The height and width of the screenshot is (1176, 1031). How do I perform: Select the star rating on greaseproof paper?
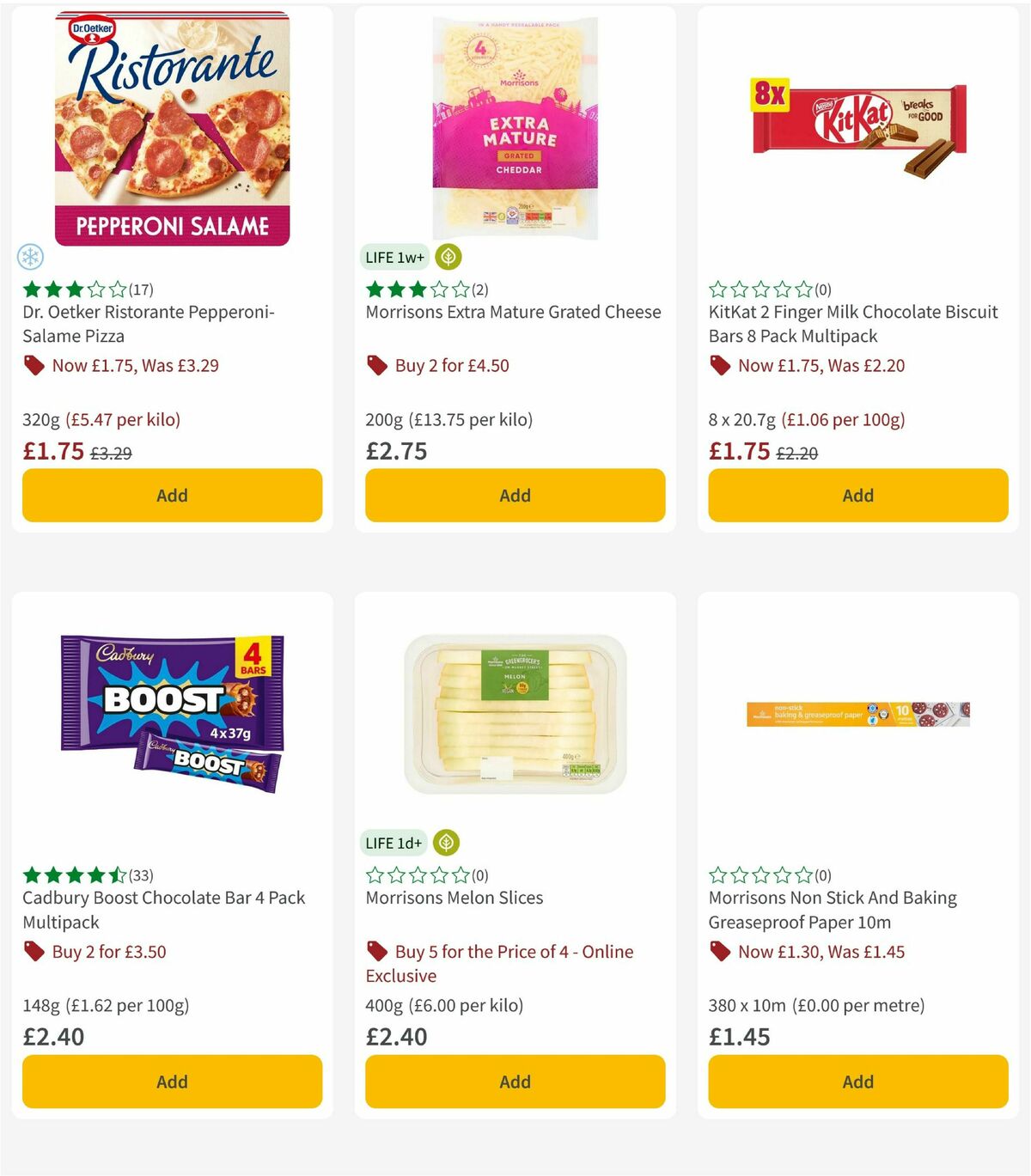pos(759,875)
